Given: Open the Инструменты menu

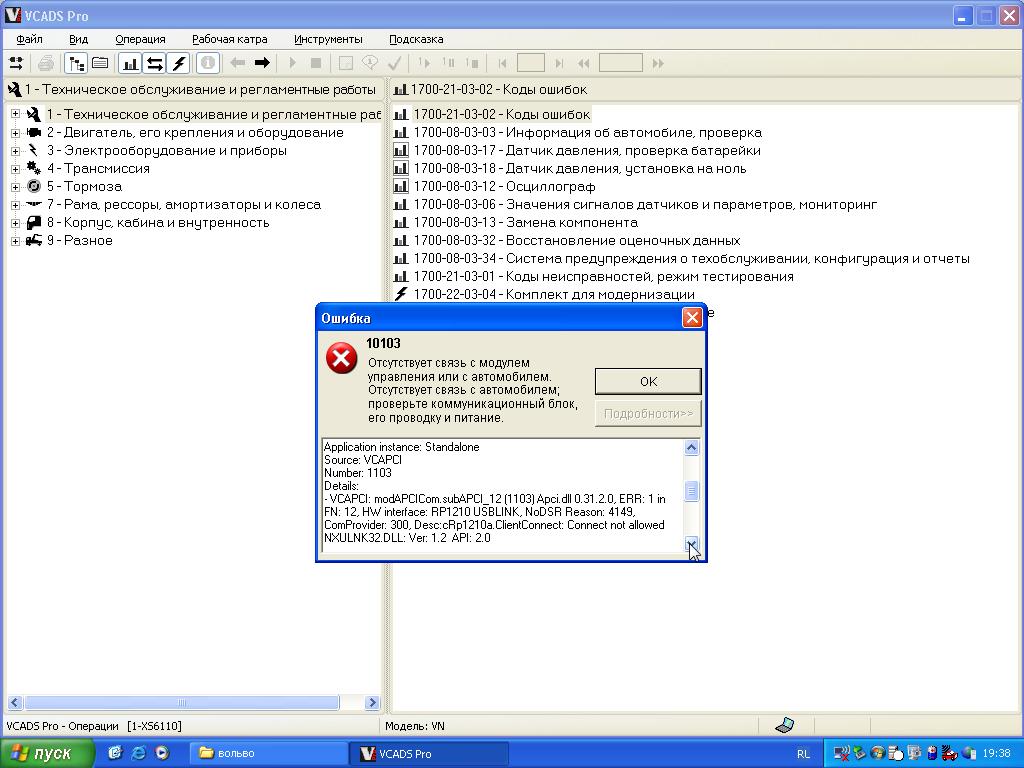Looking at the screenshot, I should click(328, 39).
